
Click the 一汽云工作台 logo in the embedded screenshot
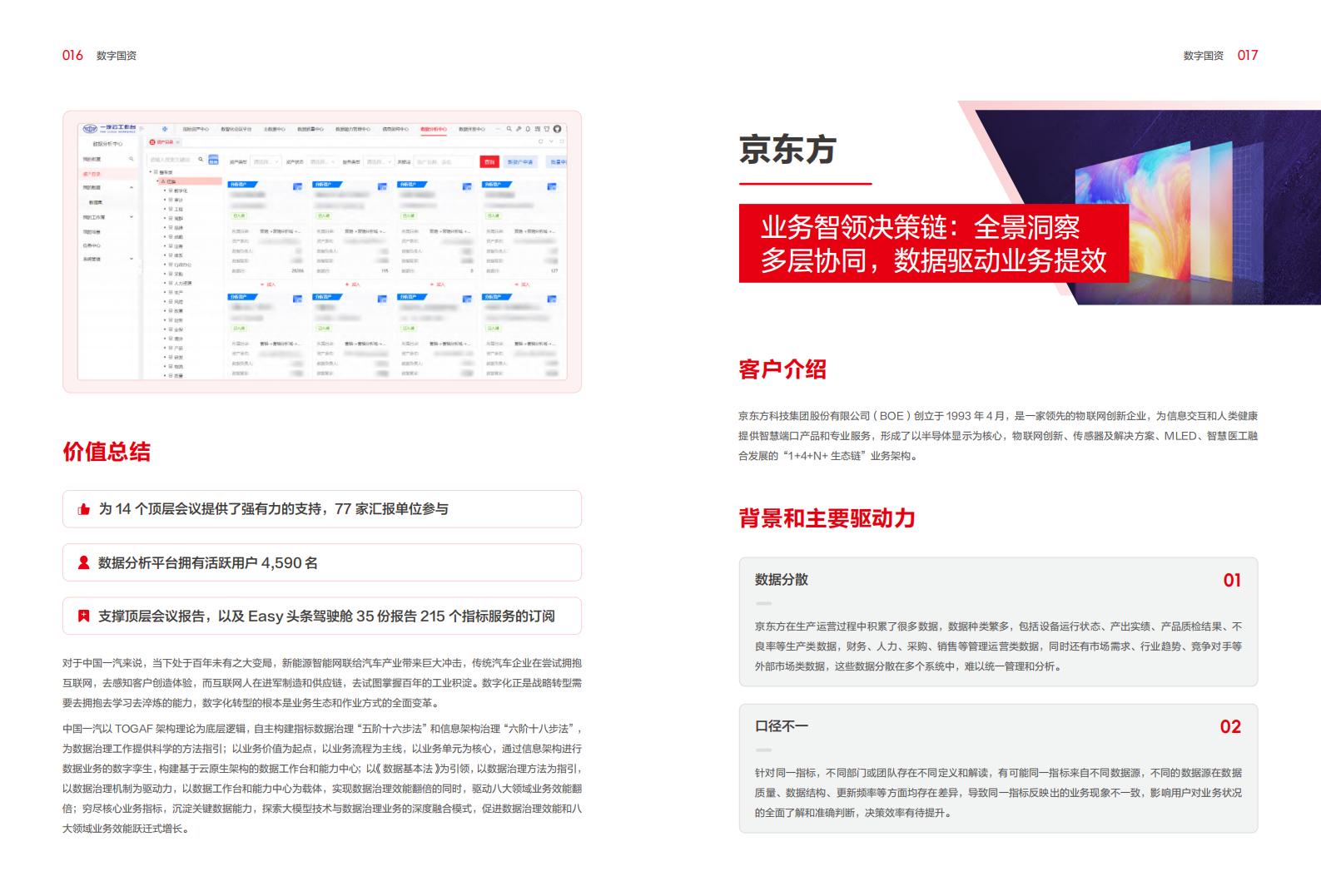coord(110,129)
